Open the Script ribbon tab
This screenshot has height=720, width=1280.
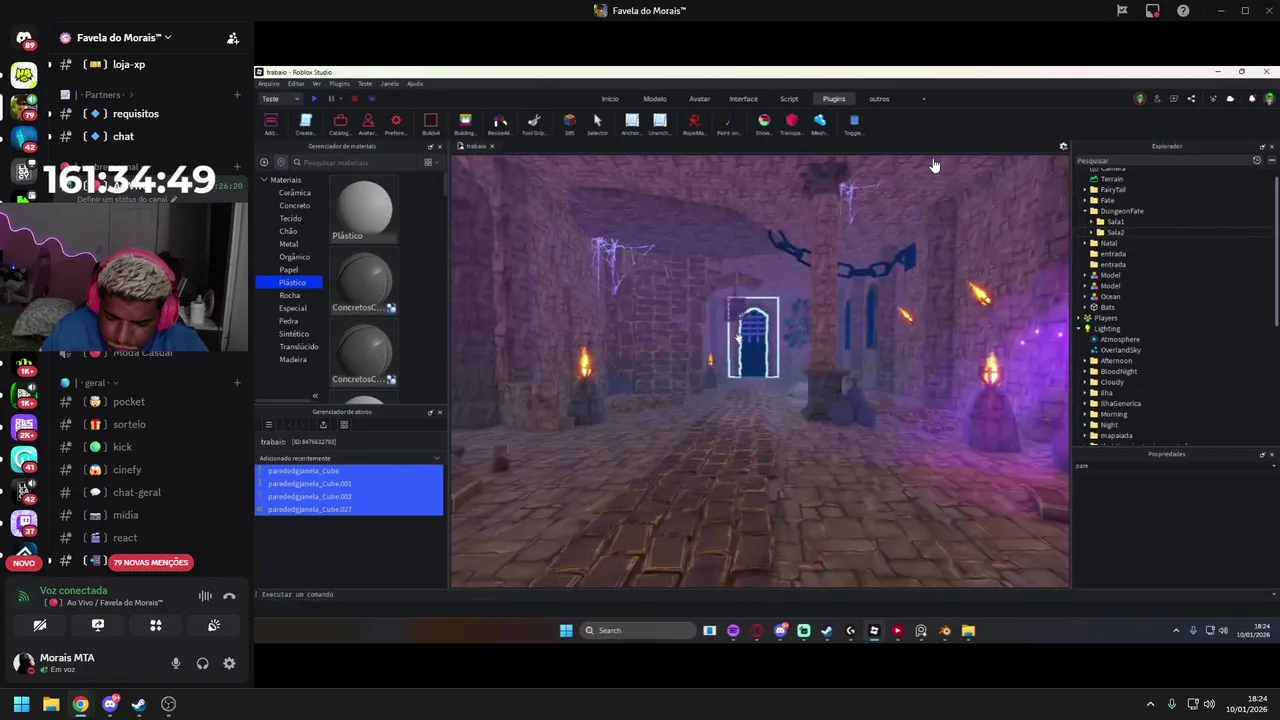click(x=789, y=99)
